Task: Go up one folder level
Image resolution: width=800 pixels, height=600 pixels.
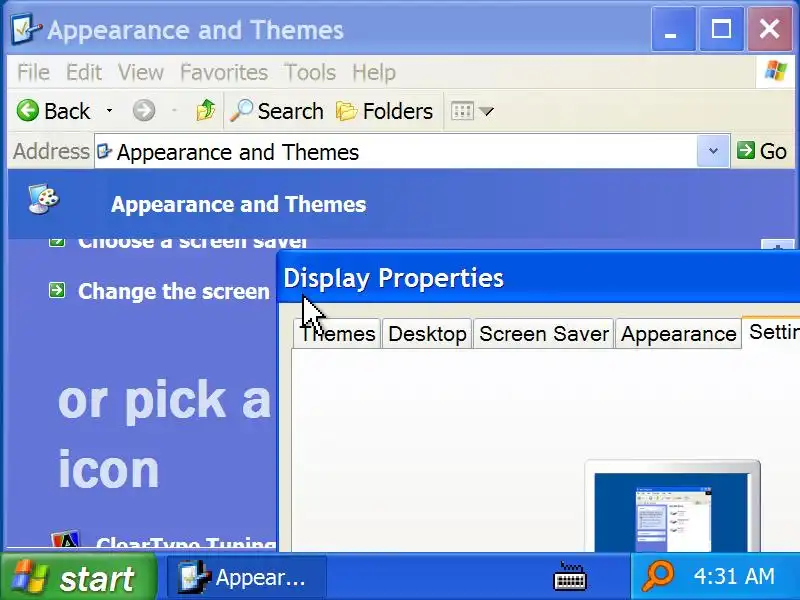Action: 206,110
